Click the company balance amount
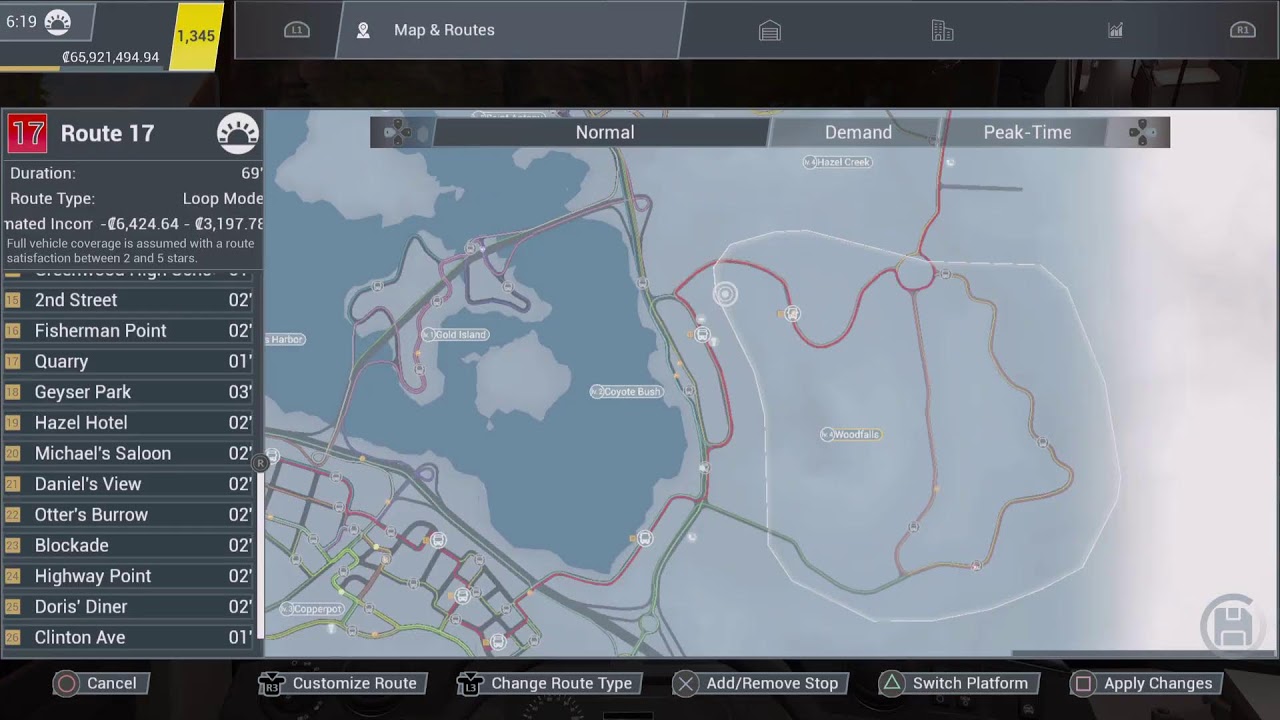The image size is (1280, 720). coord(110,57)
